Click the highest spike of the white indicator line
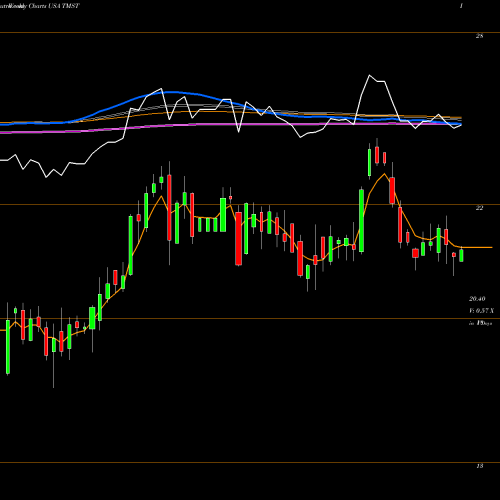This screenshot has height=500, width=500. [369, 76]
